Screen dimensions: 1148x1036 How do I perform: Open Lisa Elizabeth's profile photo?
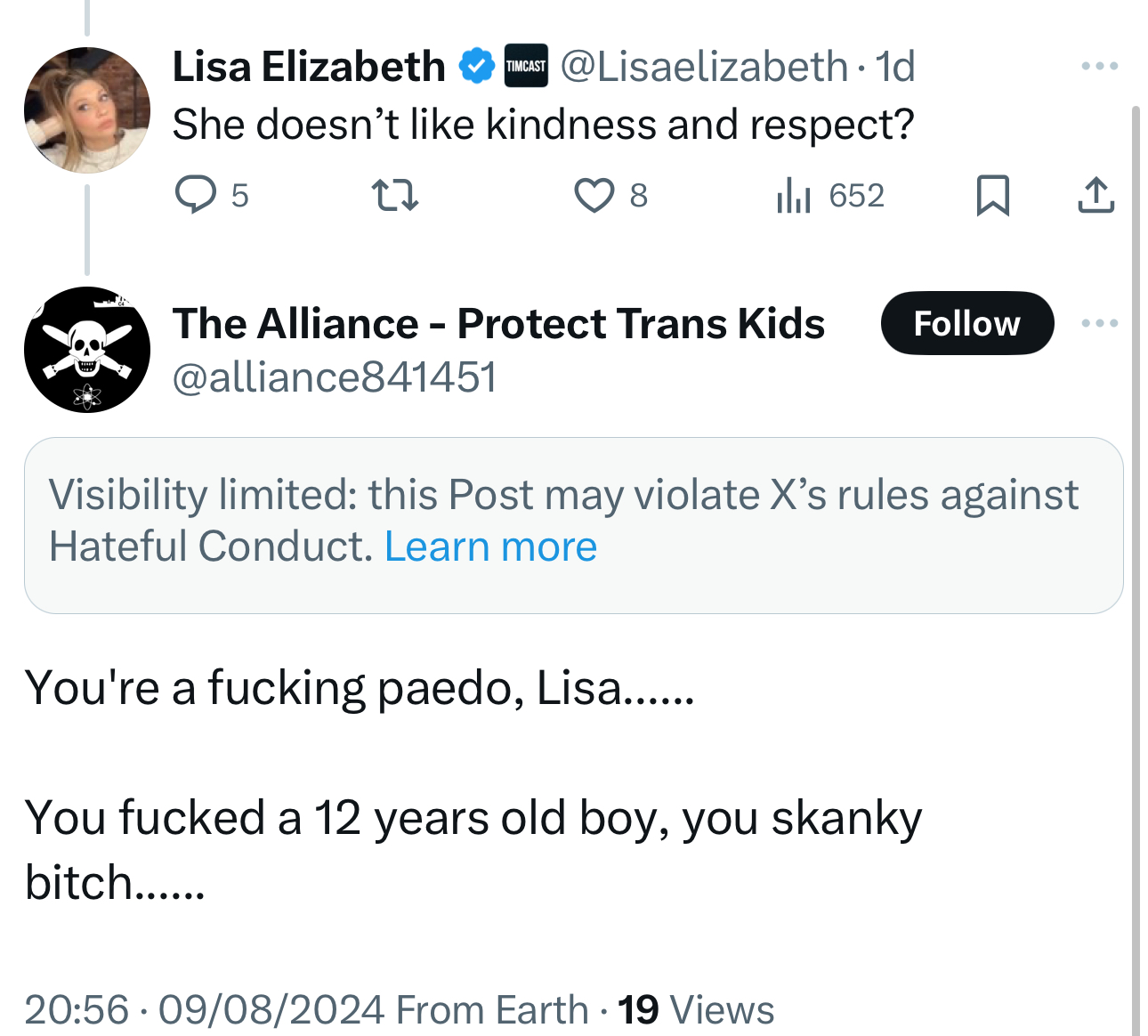(x=87, y=109)
